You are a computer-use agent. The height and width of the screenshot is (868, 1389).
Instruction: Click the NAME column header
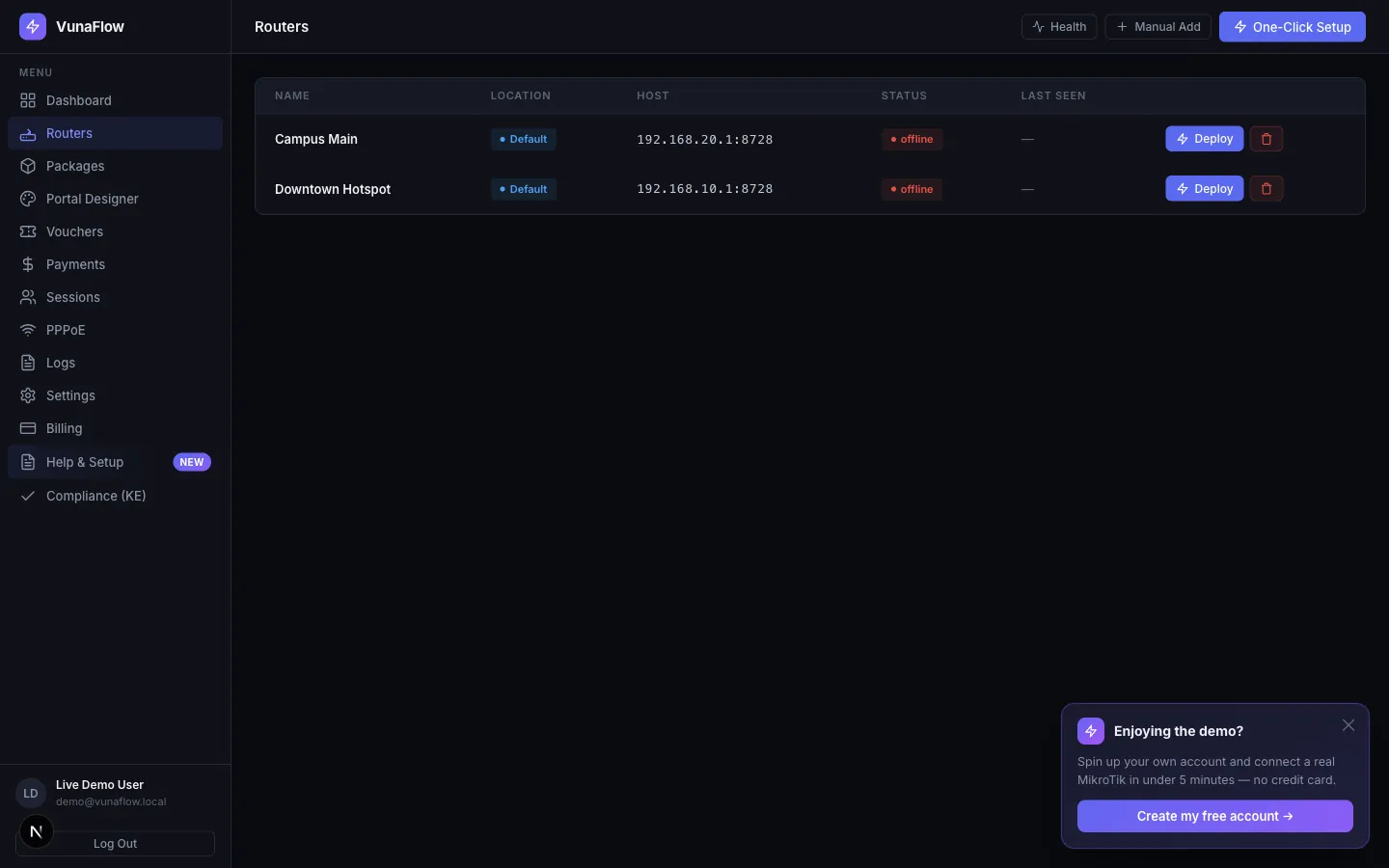292,95
